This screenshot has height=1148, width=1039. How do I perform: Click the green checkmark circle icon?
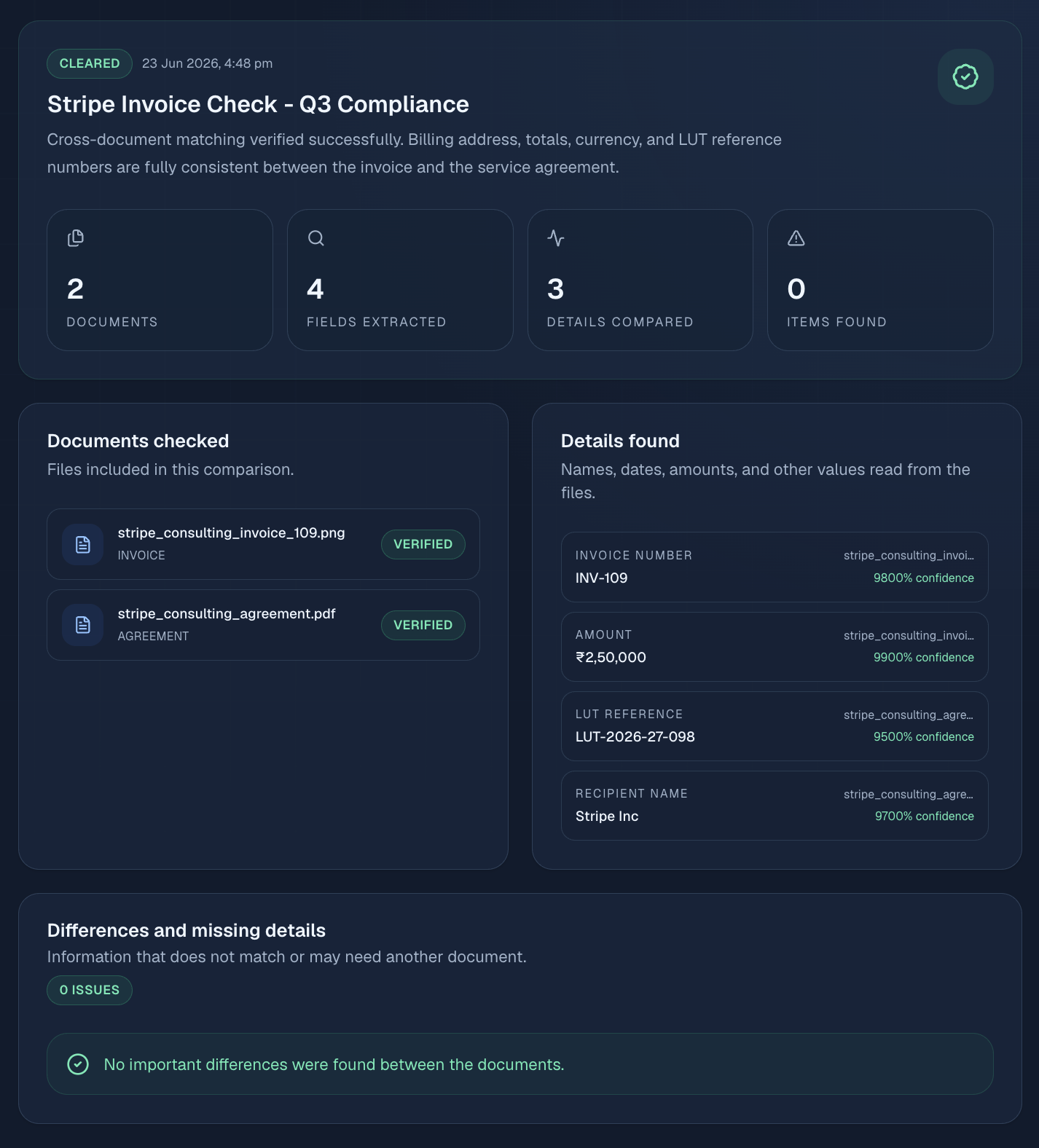pos(78,1064)
